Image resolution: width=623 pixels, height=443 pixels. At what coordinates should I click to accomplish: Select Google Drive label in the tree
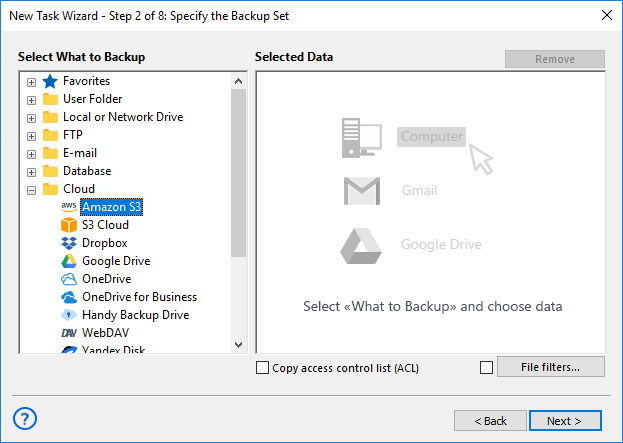click(116, 261)
